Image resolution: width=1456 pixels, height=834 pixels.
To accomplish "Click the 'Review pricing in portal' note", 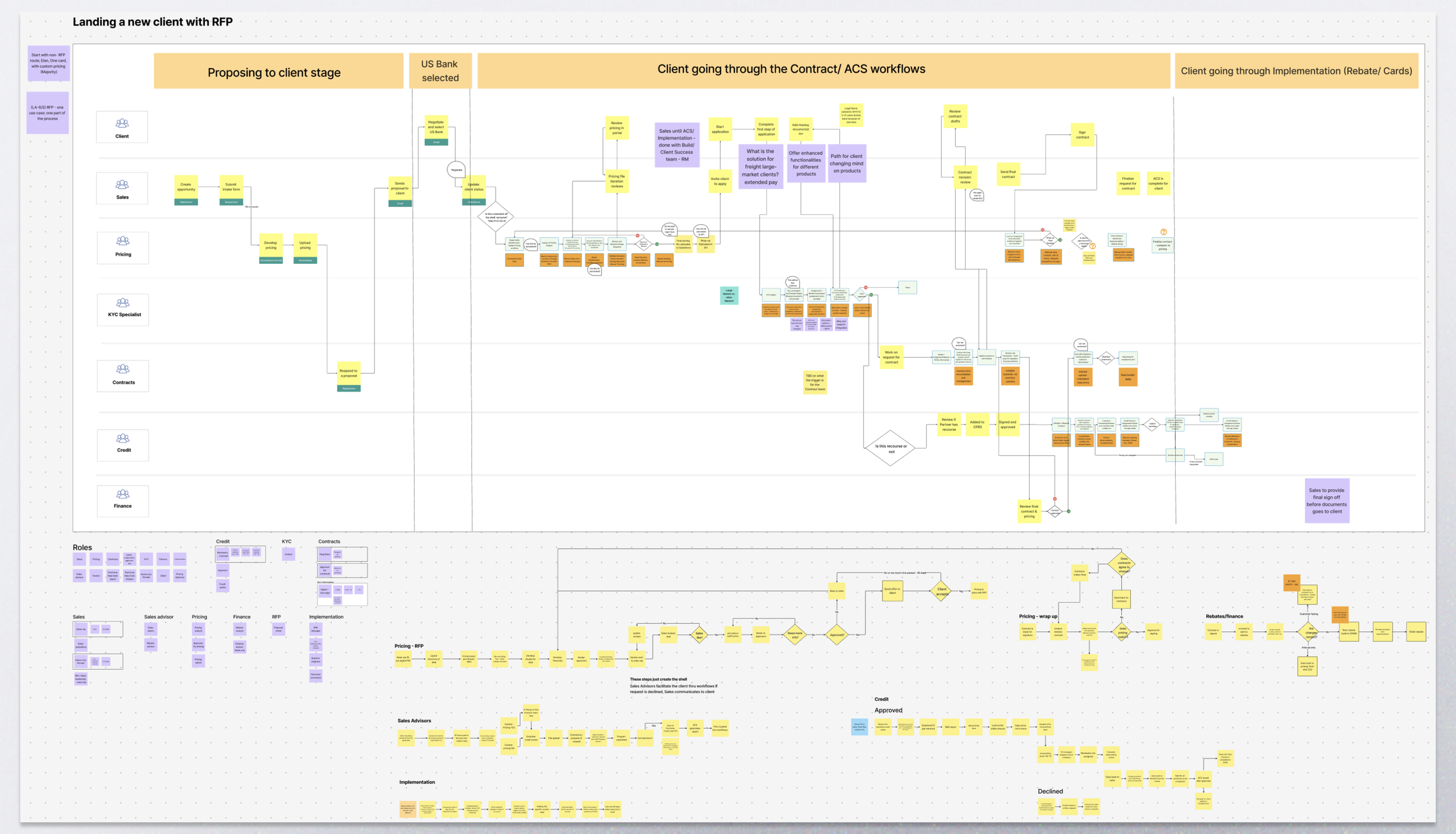I will point(617,128).
